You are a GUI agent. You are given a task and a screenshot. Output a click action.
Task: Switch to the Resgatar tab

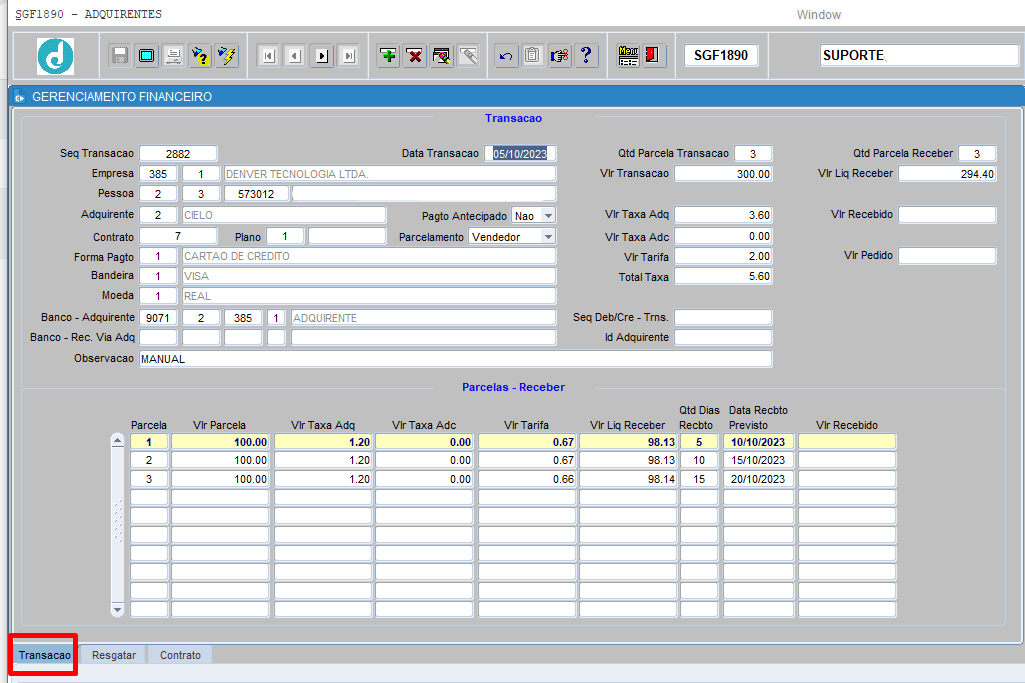(x=114, y=655)
